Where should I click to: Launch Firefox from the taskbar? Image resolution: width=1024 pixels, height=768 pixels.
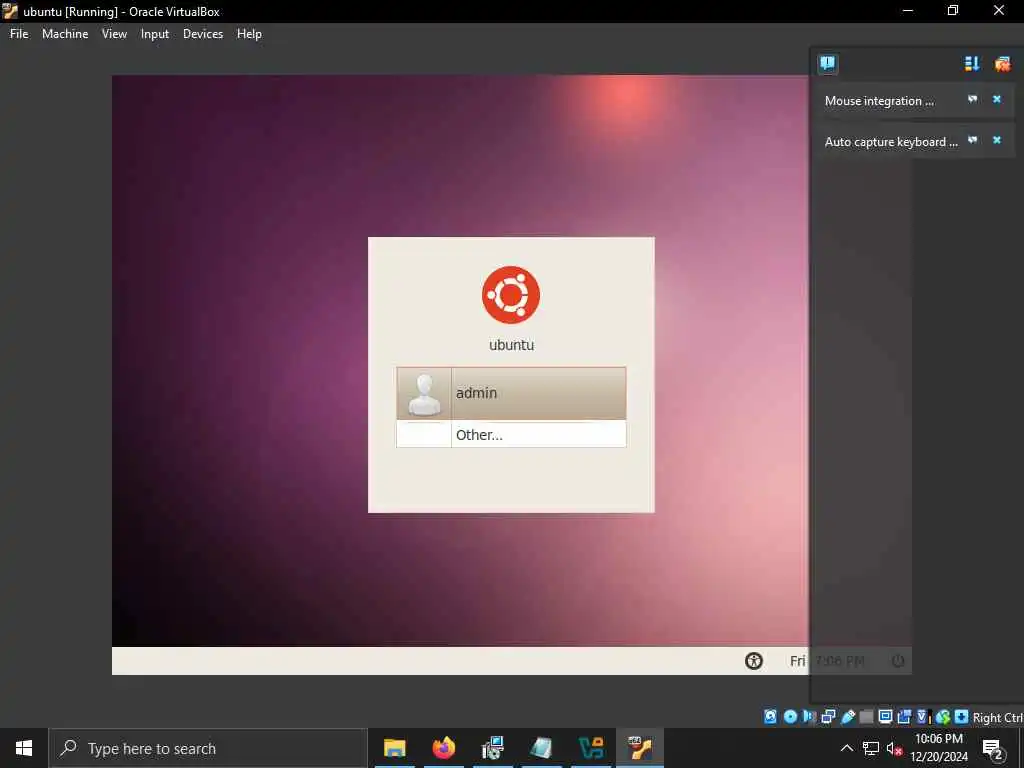[x=443, y=748]
